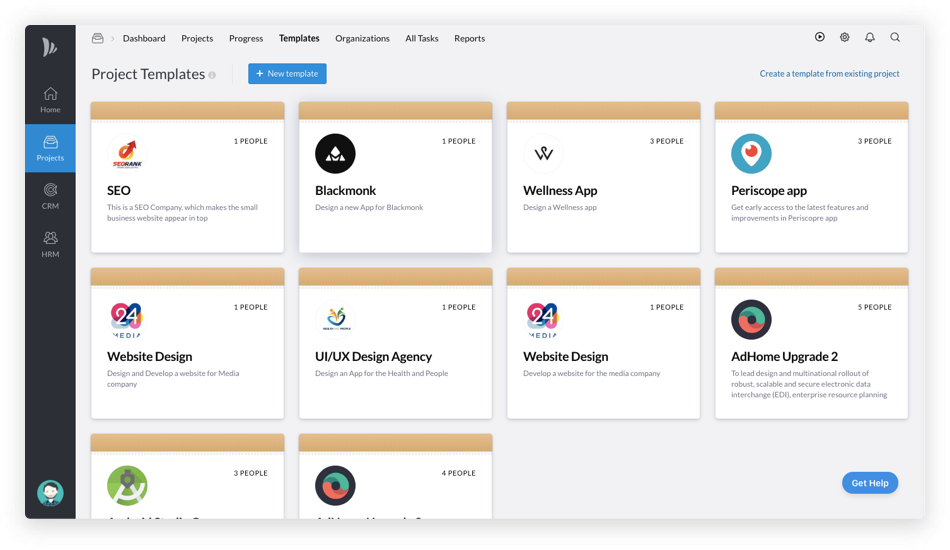Click the app logo in the sidebar
This screenshot has width=950, height=550.
[x=50, y=47]
